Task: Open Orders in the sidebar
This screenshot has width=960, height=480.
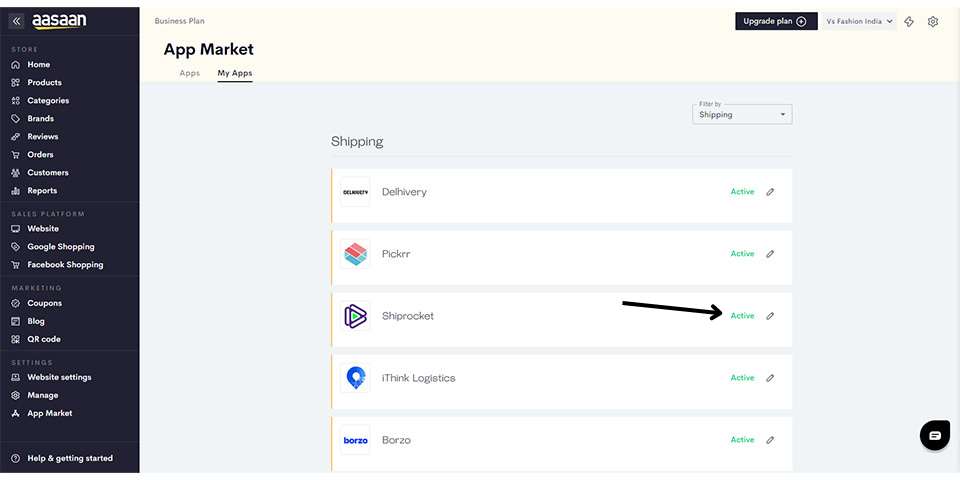Action: point(40,155)
